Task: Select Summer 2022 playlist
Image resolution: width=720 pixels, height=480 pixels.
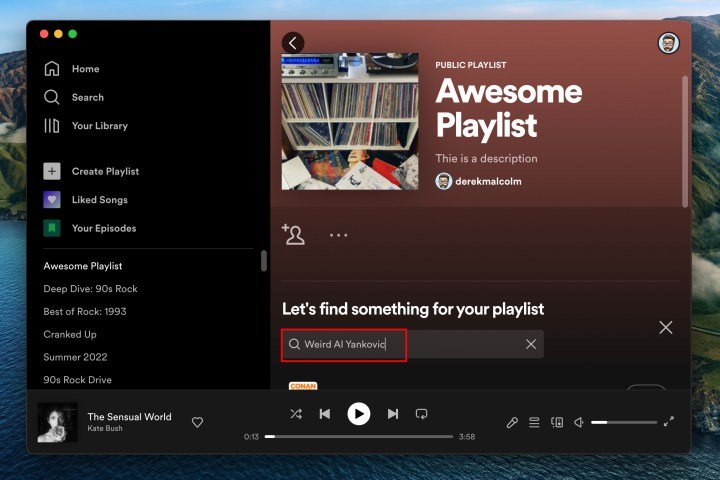Action: coord(75,357)
